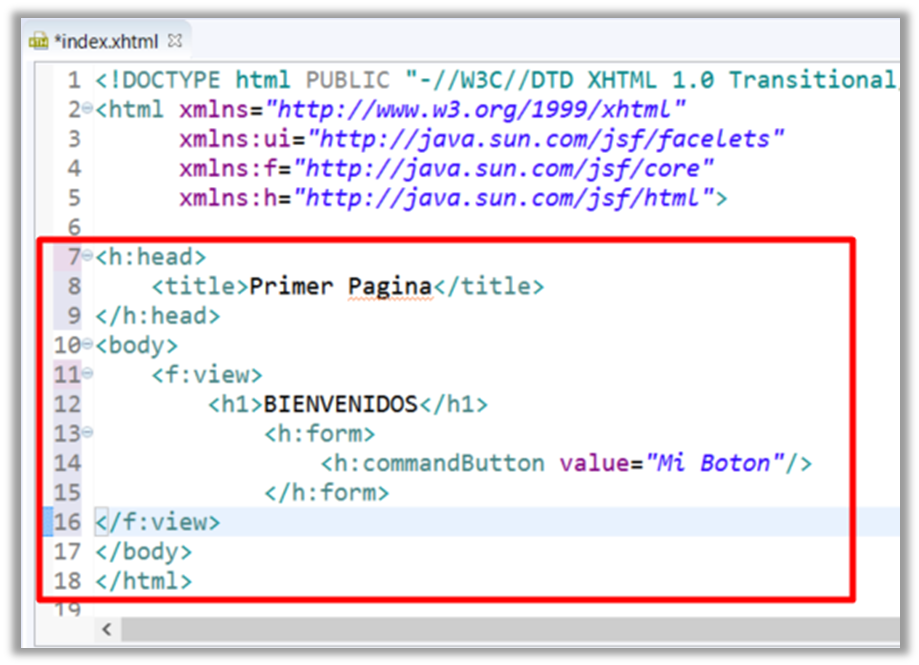Collapse the h:head fold on line 7
The image size is (919, 665).
pyautogui.click(x=88, y=257)
